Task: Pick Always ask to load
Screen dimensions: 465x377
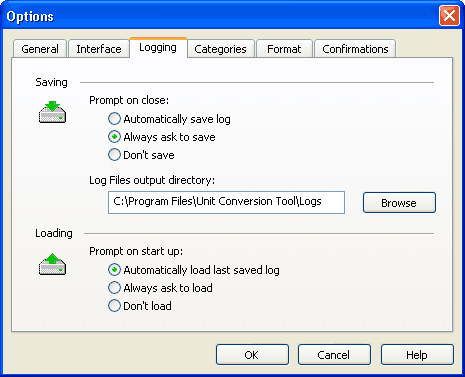Action: click(160, 288)
